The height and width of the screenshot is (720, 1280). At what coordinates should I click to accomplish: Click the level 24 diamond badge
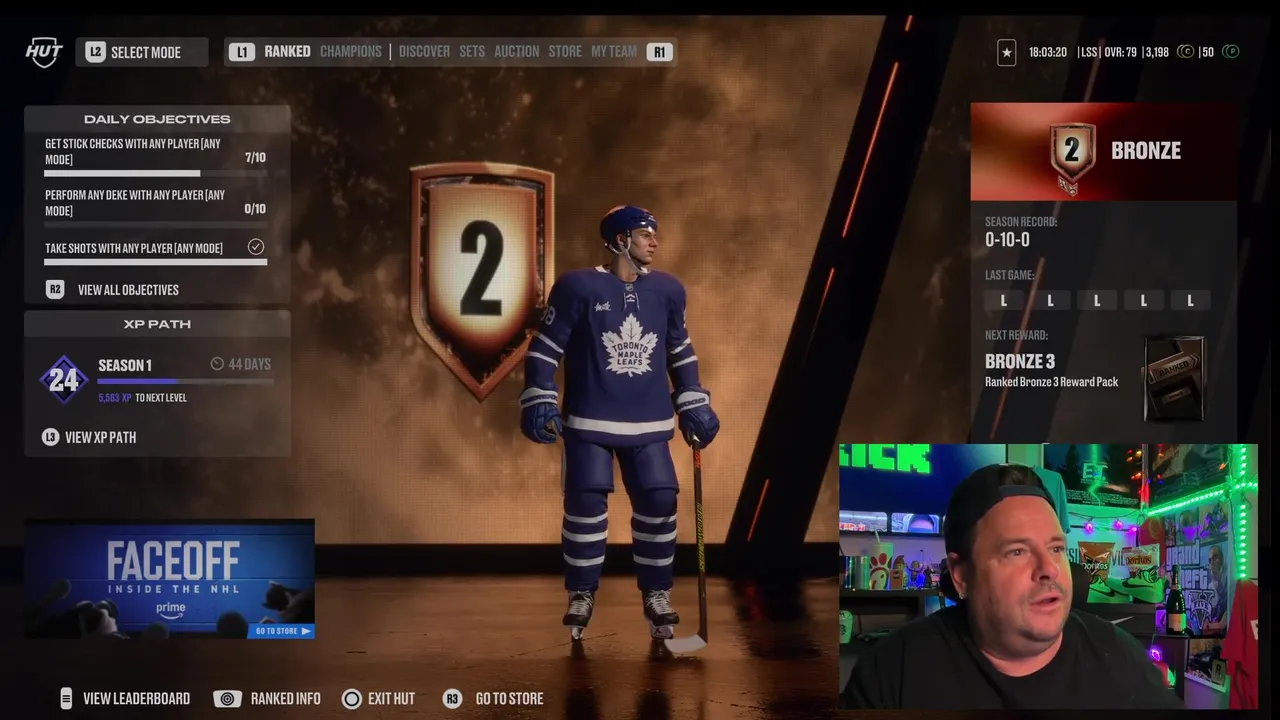pos(63,380)
